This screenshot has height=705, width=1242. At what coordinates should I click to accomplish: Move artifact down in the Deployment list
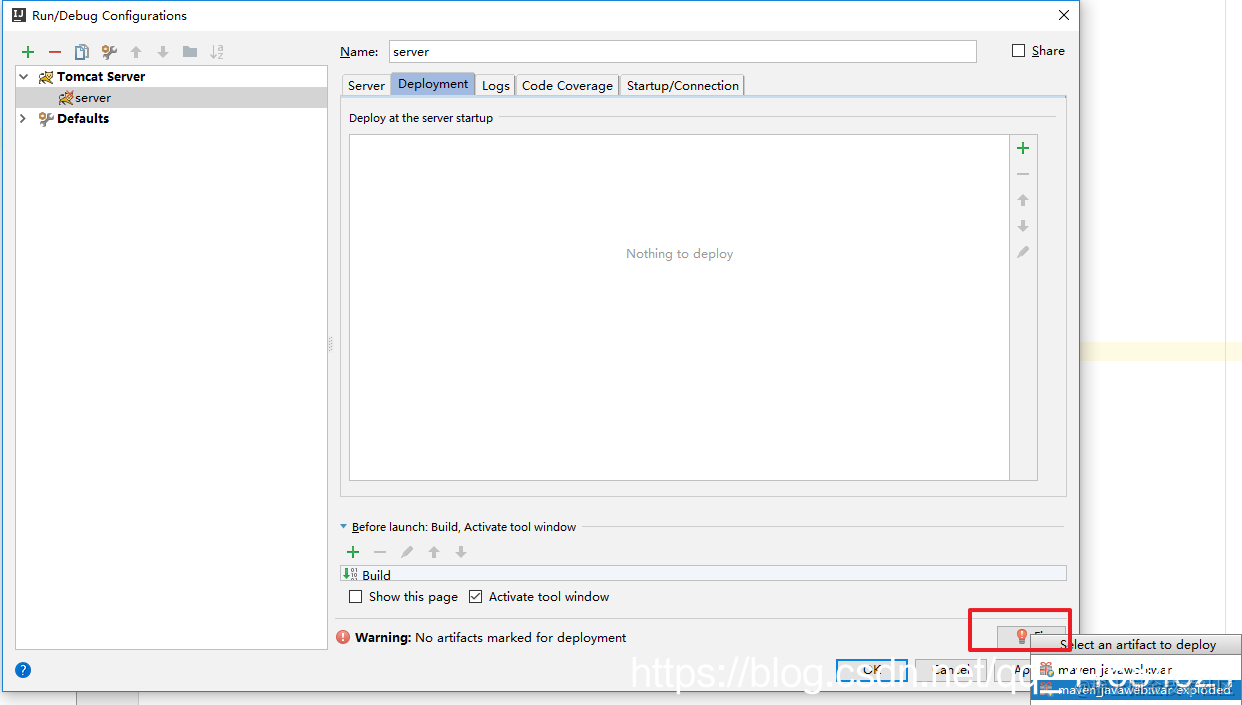(x=1023, y=226)
